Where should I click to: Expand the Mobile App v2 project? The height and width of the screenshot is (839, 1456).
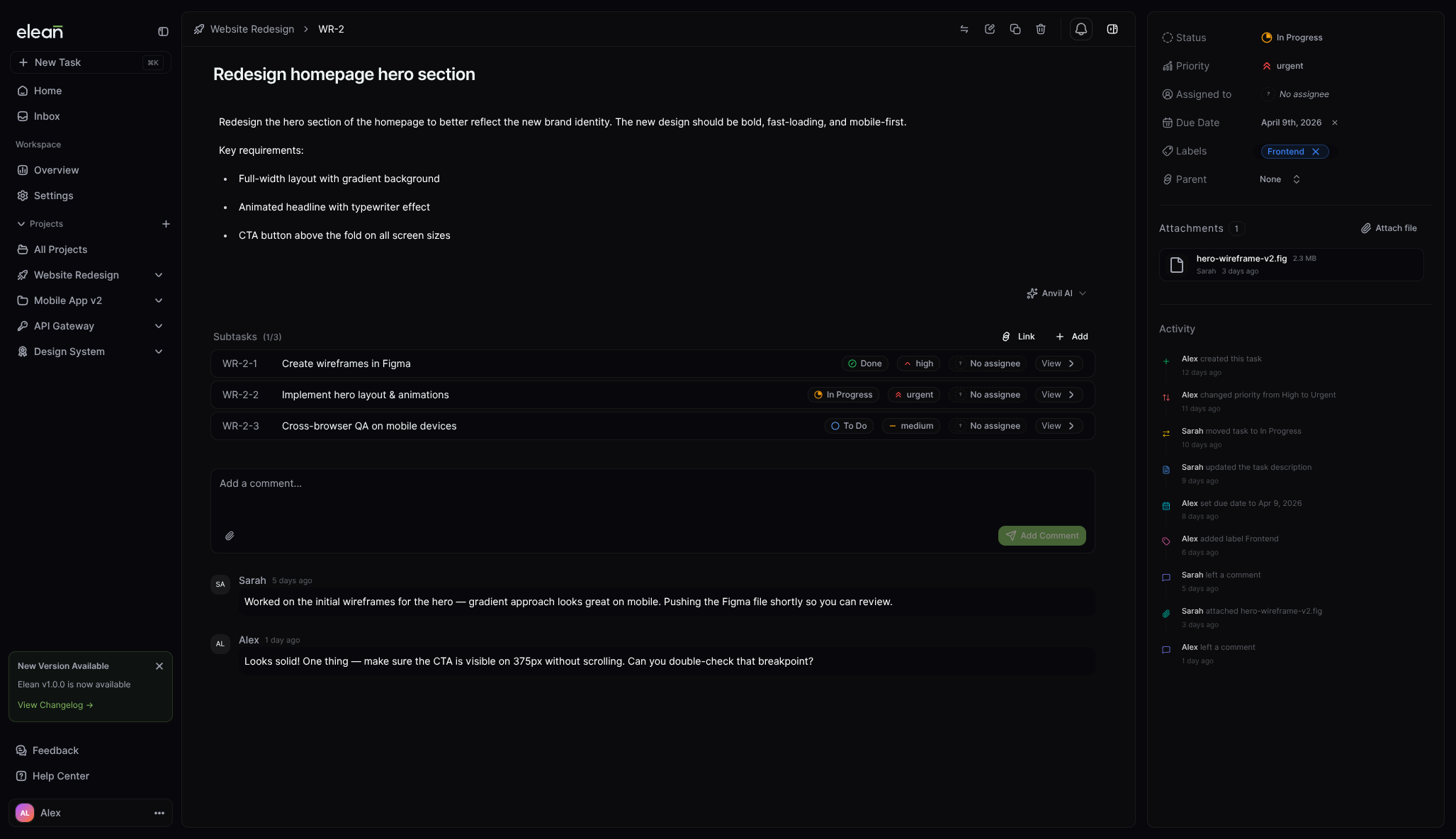pos(159,300)
